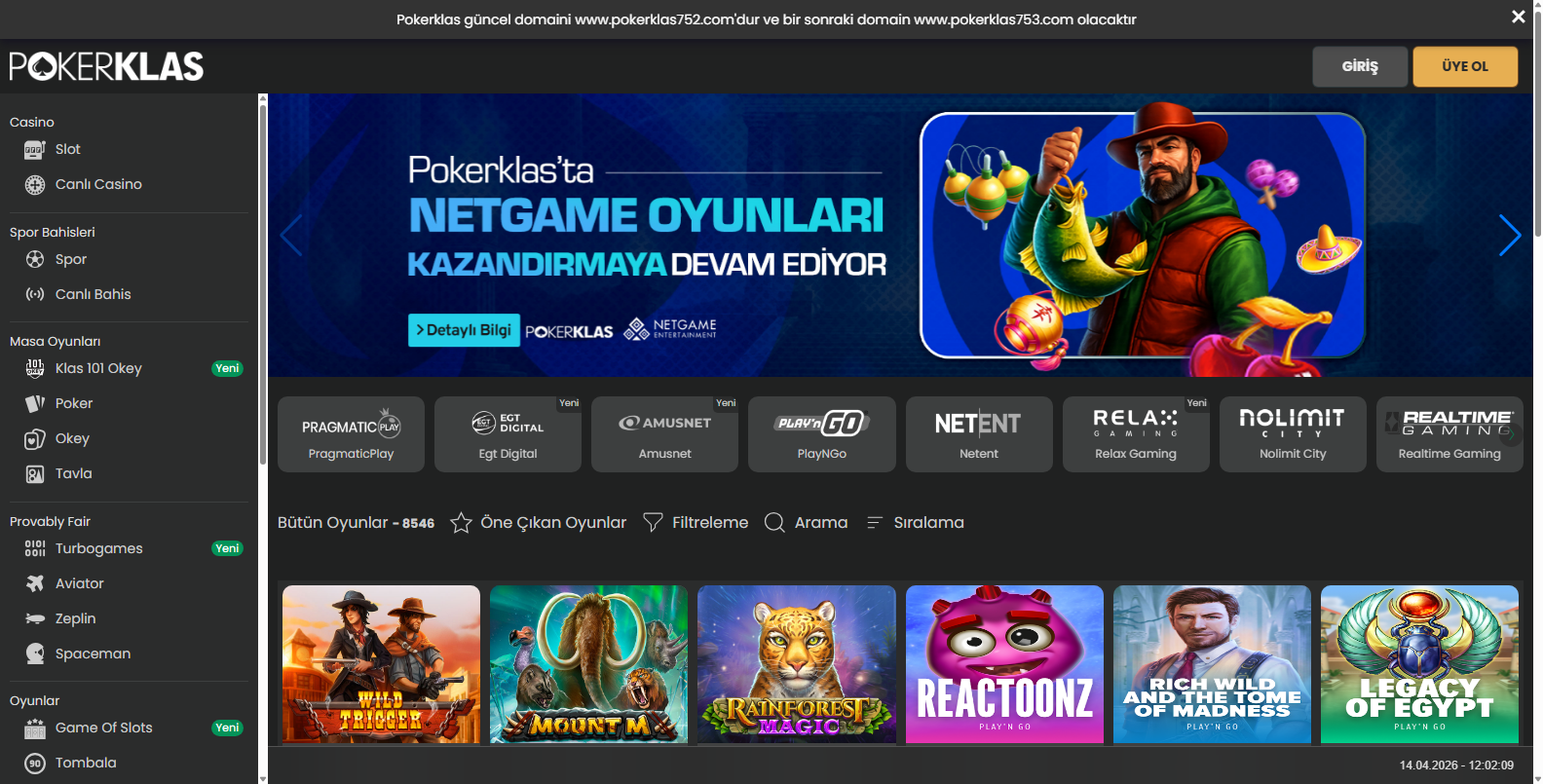Click Slot link in sidebar
This screenshot has height=784, width=1543.
pos(67,149)
